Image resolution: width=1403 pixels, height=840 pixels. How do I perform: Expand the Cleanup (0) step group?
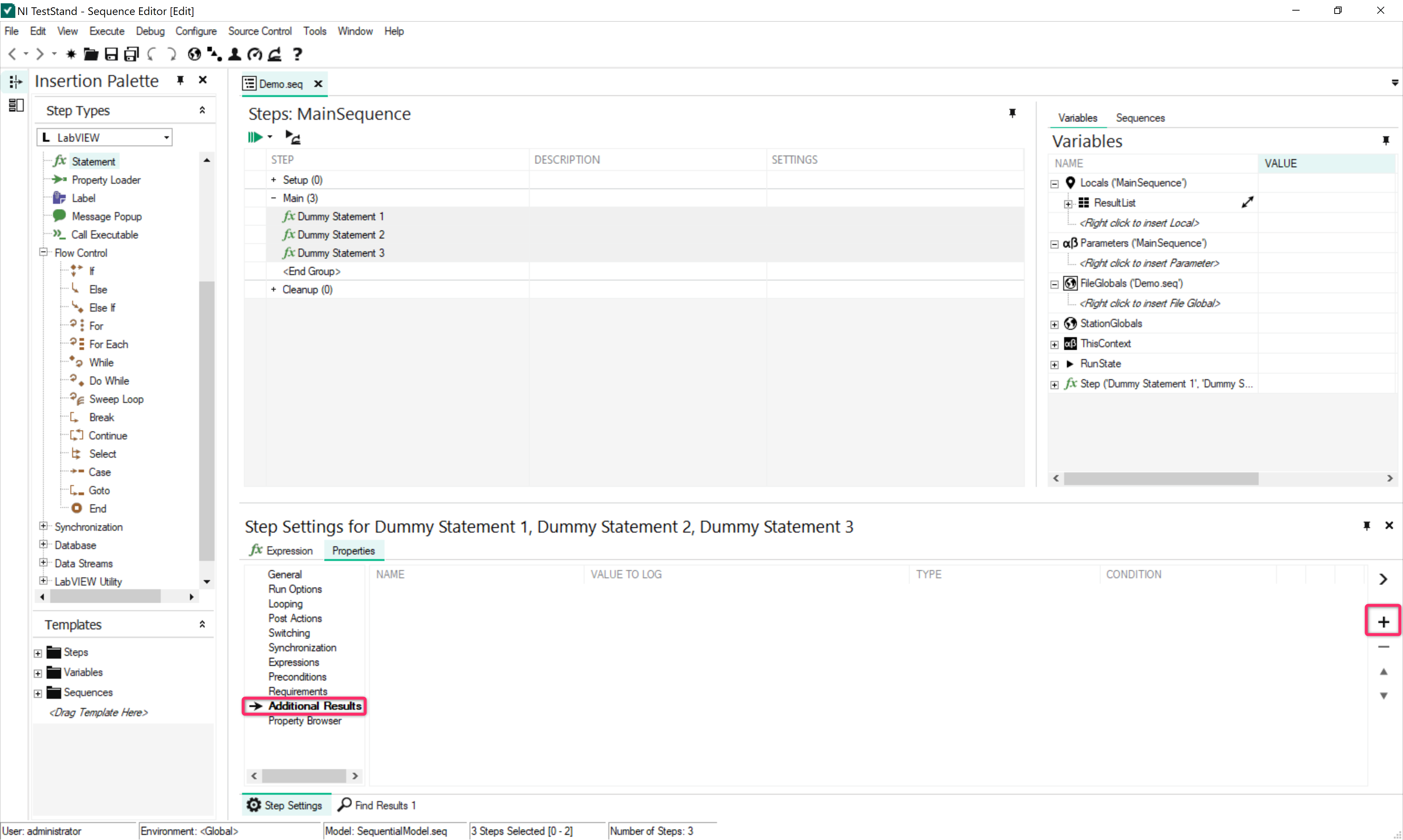coord(273,289)
